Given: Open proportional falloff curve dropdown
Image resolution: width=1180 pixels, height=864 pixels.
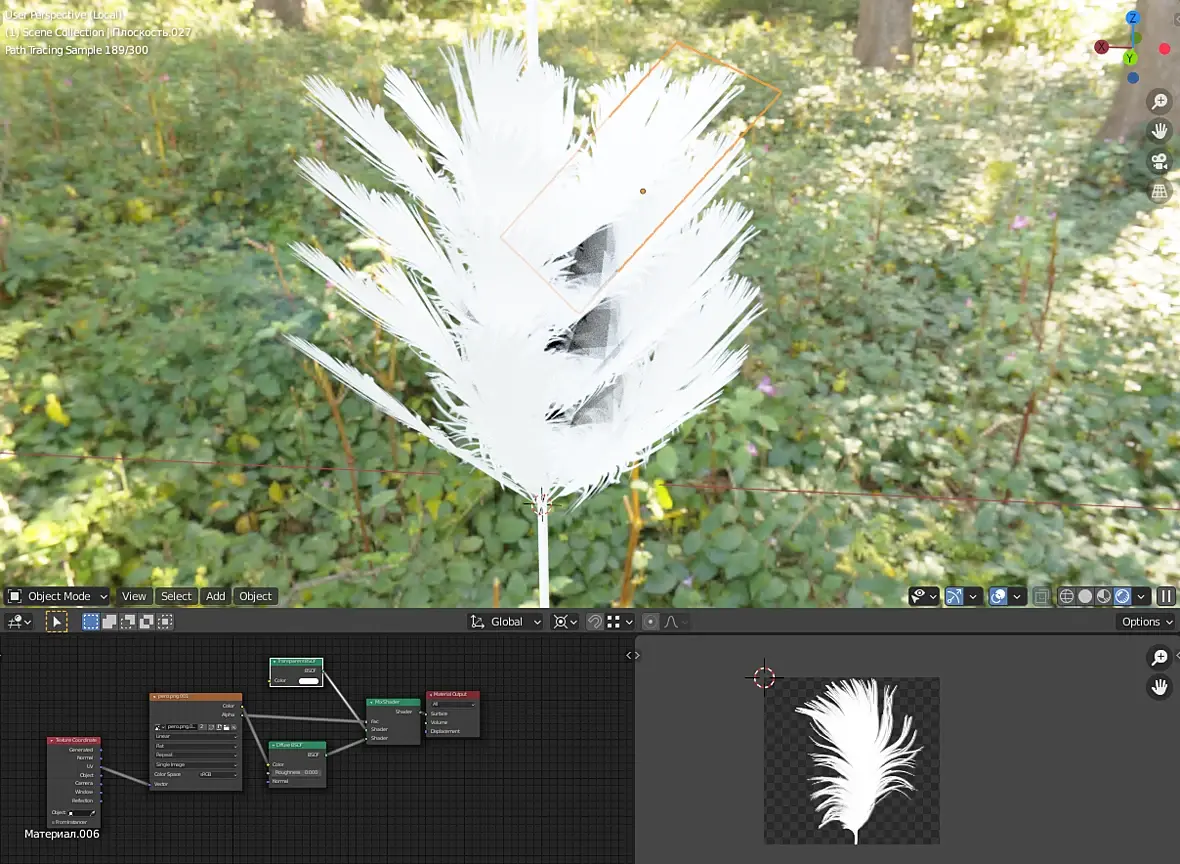Looking at the screenshot, I should [x=675, y=622].
